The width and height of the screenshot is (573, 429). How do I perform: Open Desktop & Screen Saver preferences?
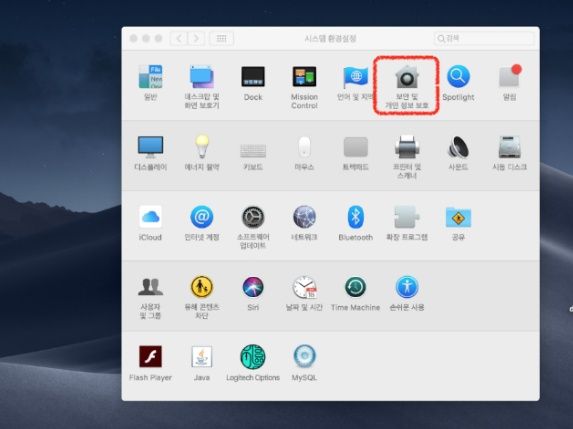pos(202,77)
